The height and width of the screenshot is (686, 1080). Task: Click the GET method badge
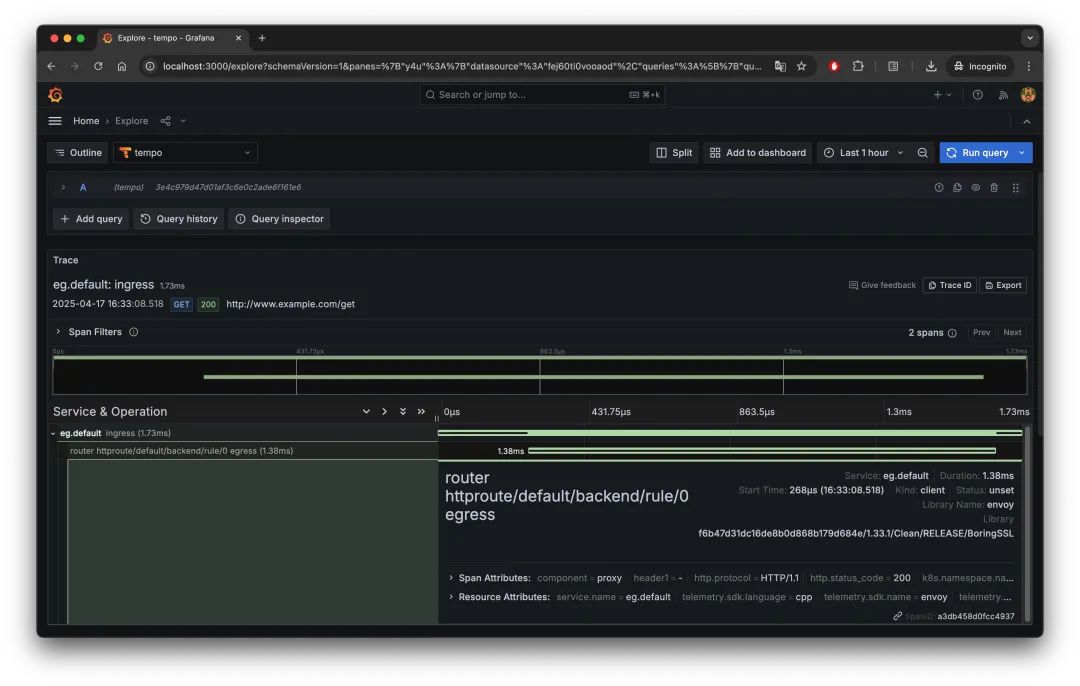pos(181,304)
